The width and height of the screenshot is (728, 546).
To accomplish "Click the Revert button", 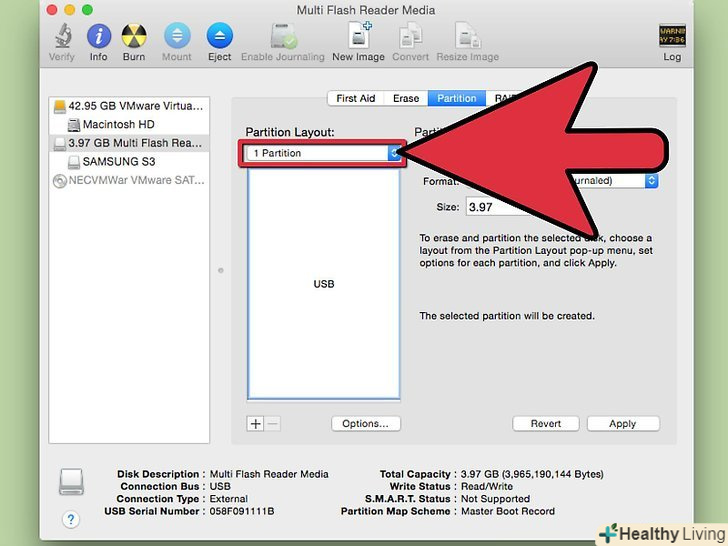I will tap(546, 423).
